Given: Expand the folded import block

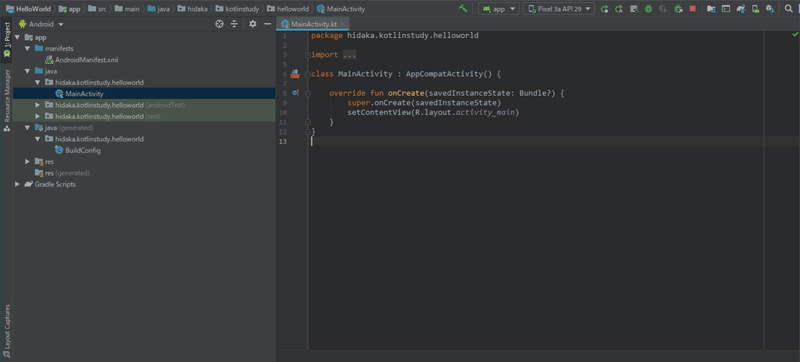Looking at the screenshot, I should click(x=349, y=55).
